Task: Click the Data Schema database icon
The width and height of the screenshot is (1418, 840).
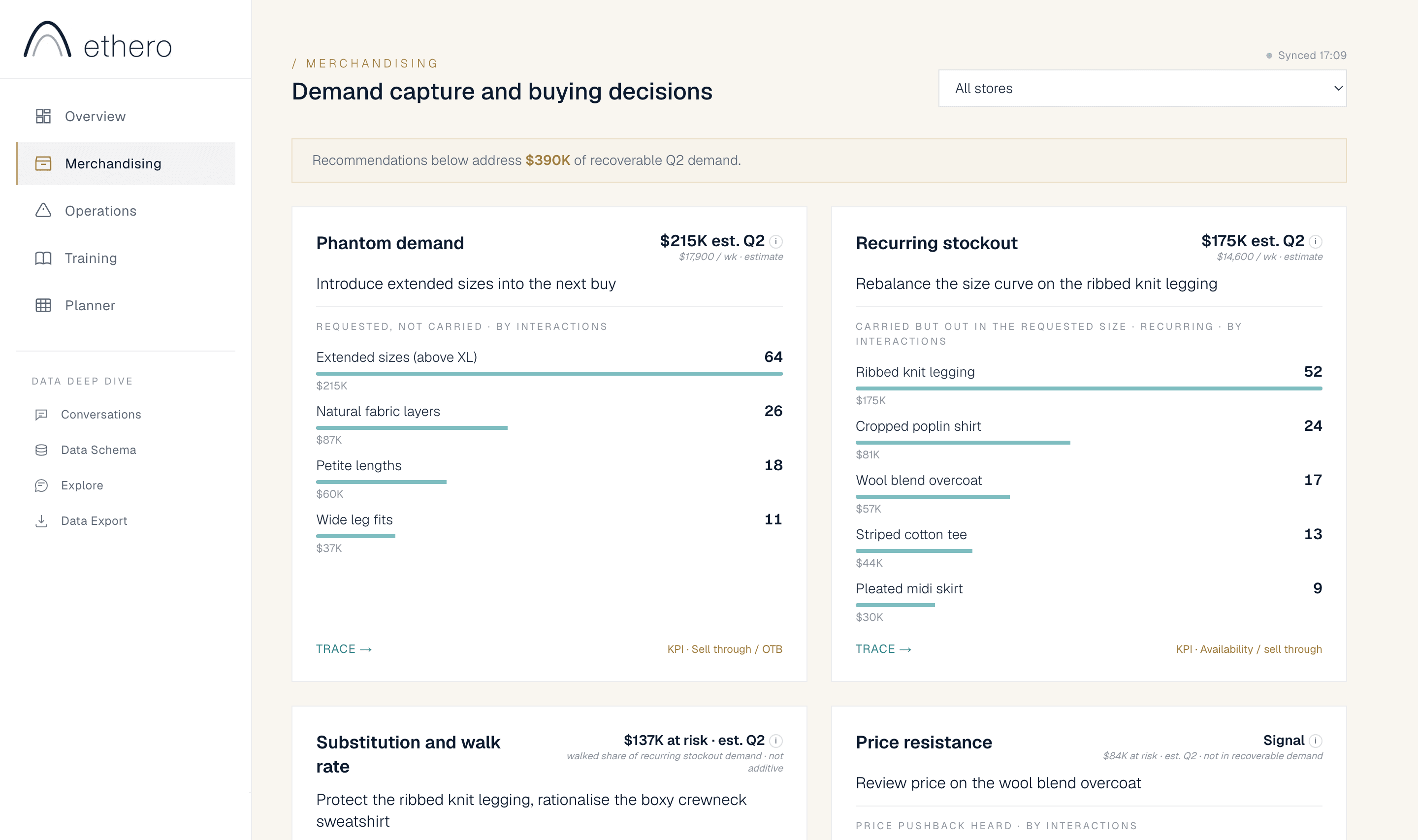Action: (x=41, y=450)
